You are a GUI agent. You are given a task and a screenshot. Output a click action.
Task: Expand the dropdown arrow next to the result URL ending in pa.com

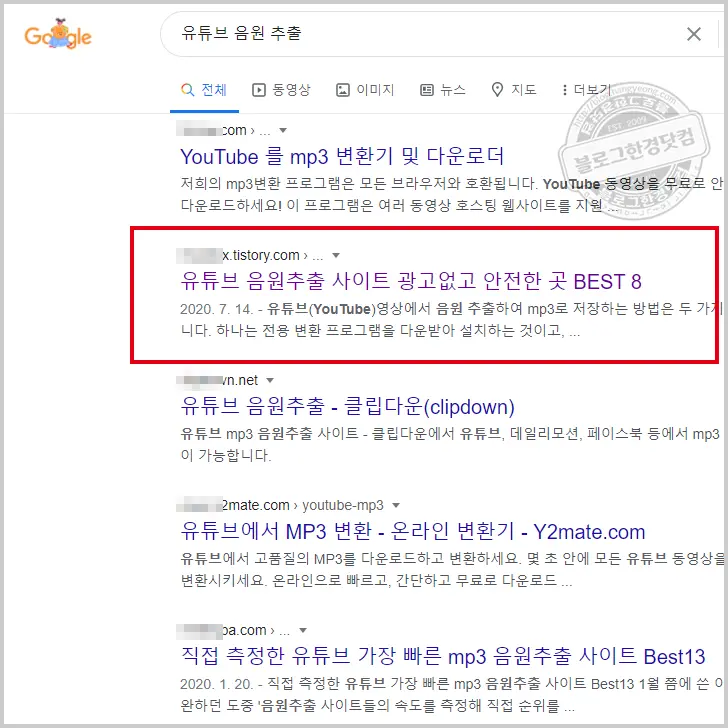point(303,630)
